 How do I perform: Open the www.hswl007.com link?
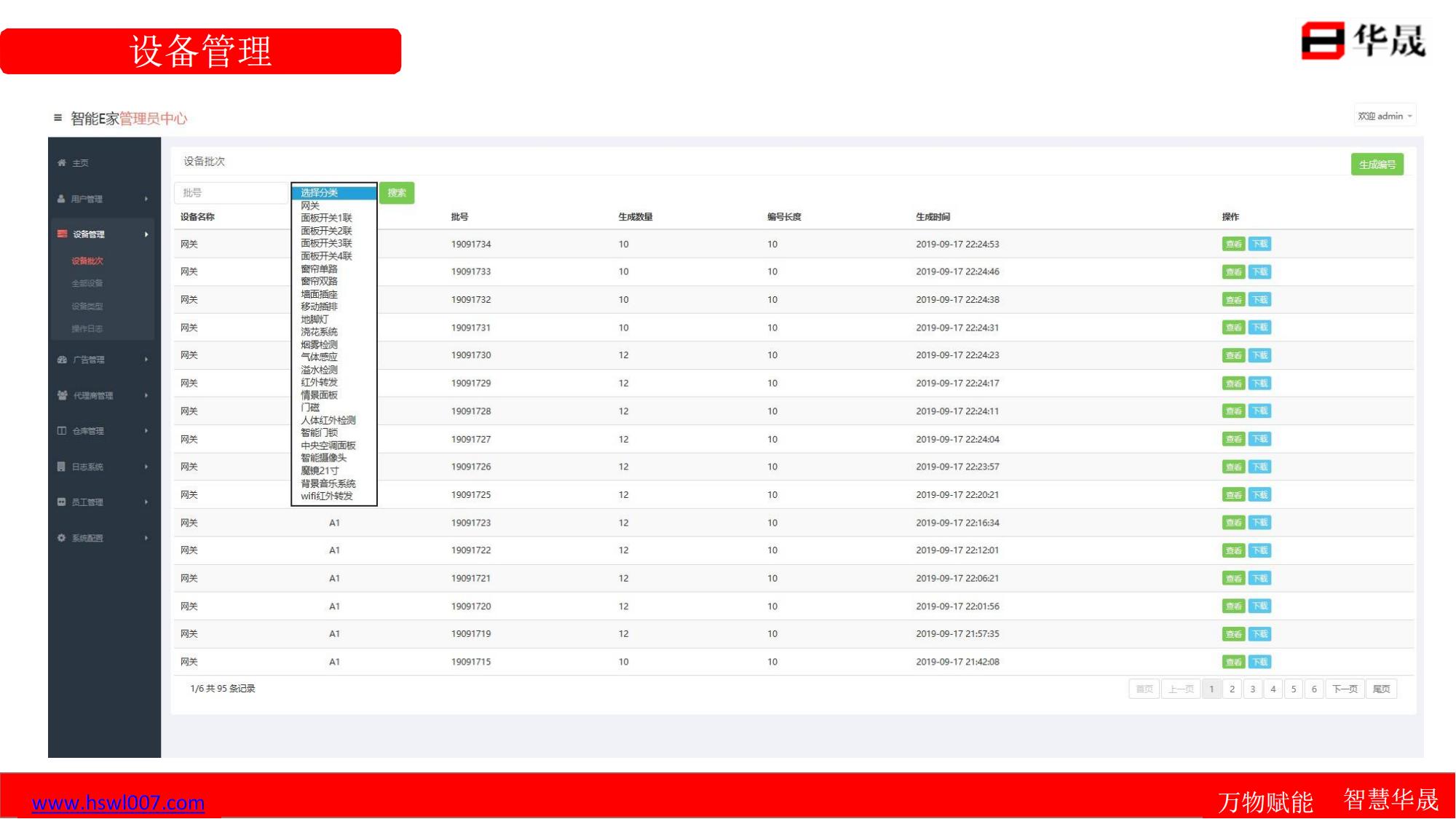click(118, 802)
